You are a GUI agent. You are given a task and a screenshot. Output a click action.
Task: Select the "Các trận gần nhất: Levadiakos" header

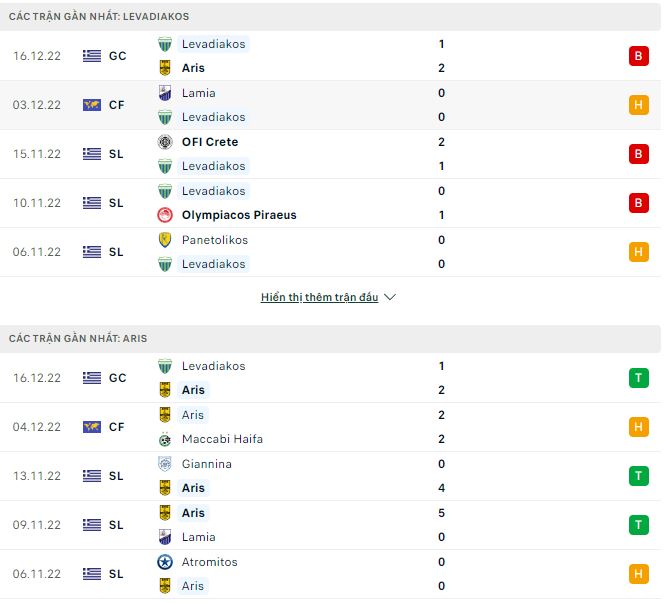coord(99,17)
